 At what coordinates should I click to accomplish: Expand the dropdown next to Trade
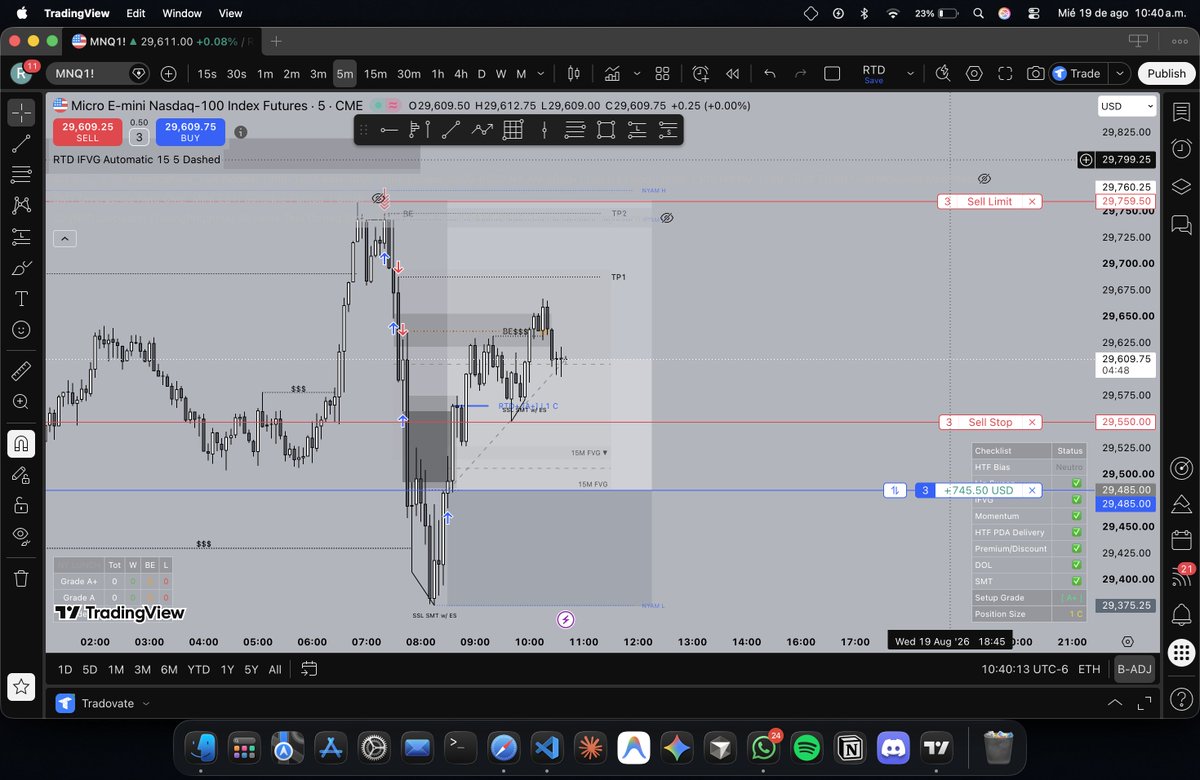[x=1120, y=73]
